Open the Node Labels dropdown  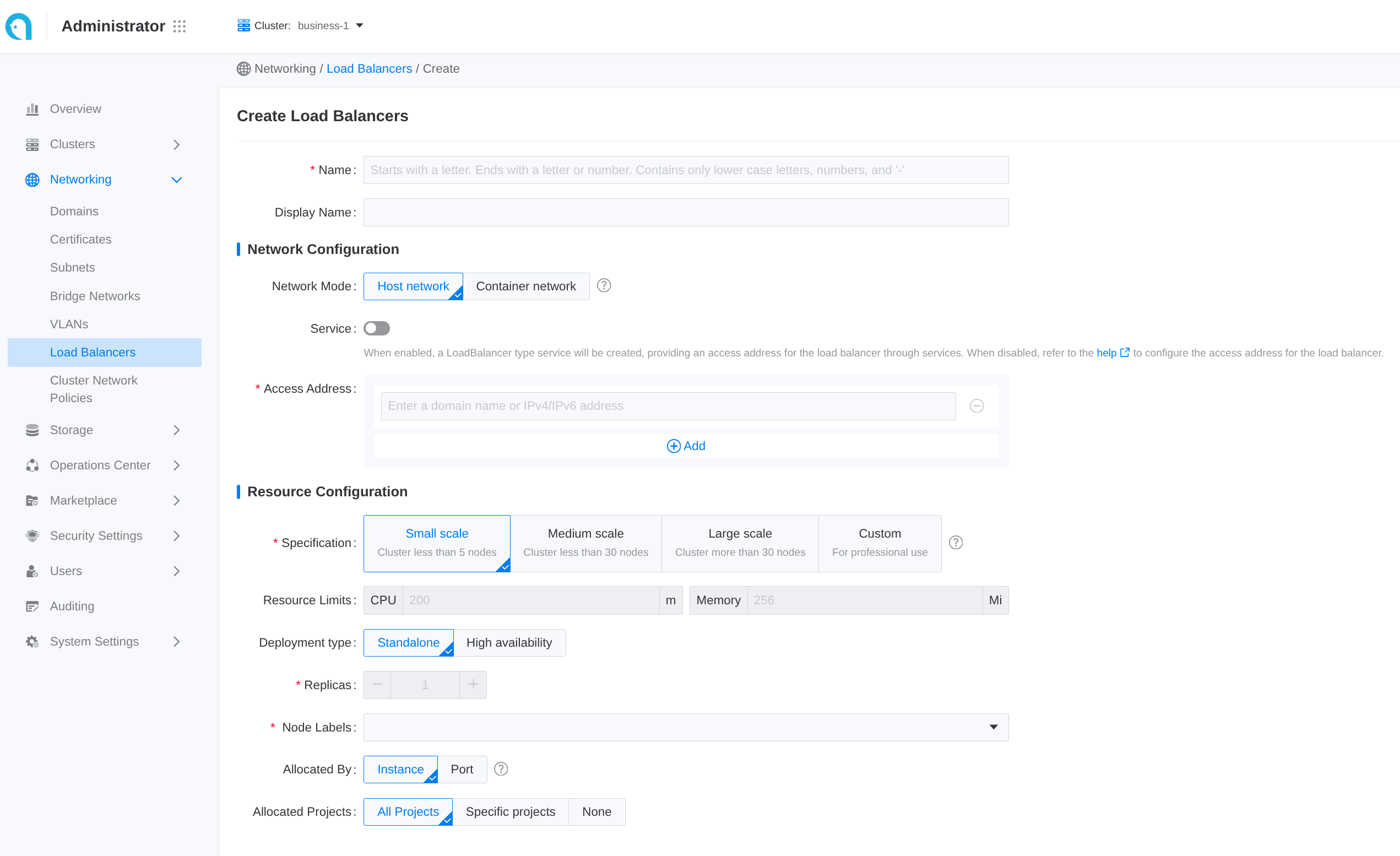(685, 727)
